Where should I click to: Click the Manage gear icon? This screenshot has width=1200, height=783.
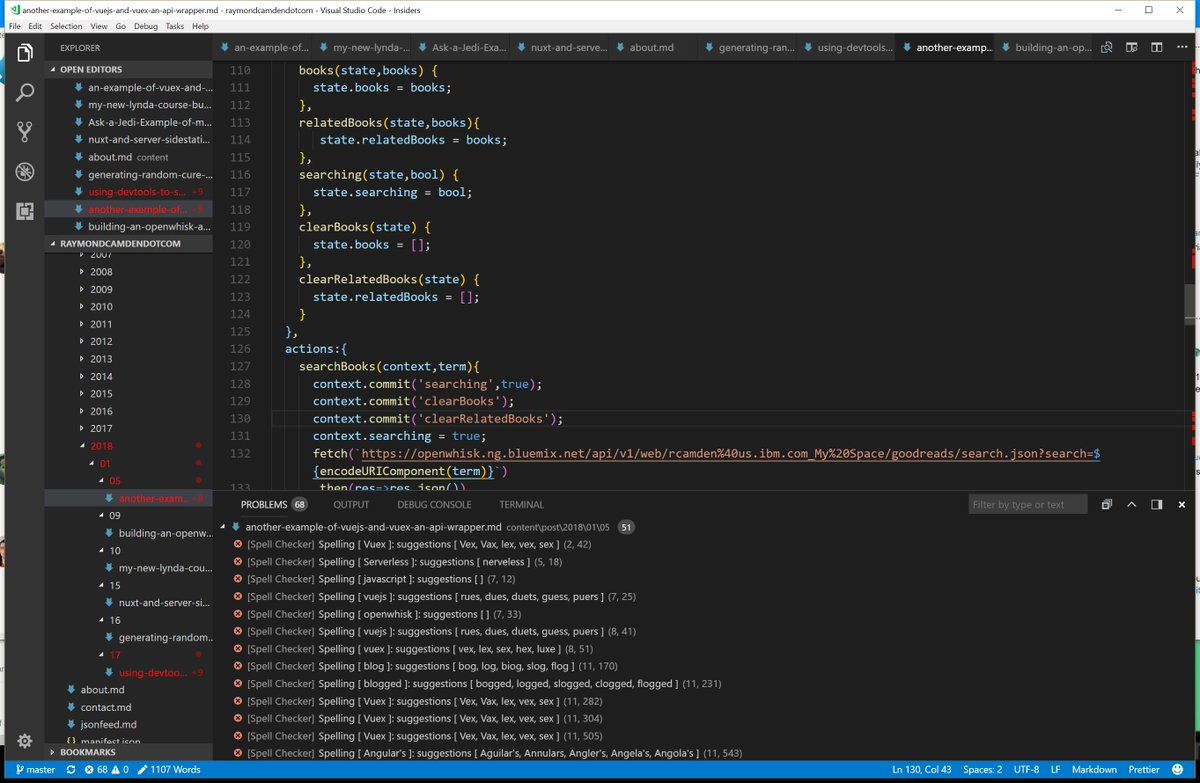[25, 741]
